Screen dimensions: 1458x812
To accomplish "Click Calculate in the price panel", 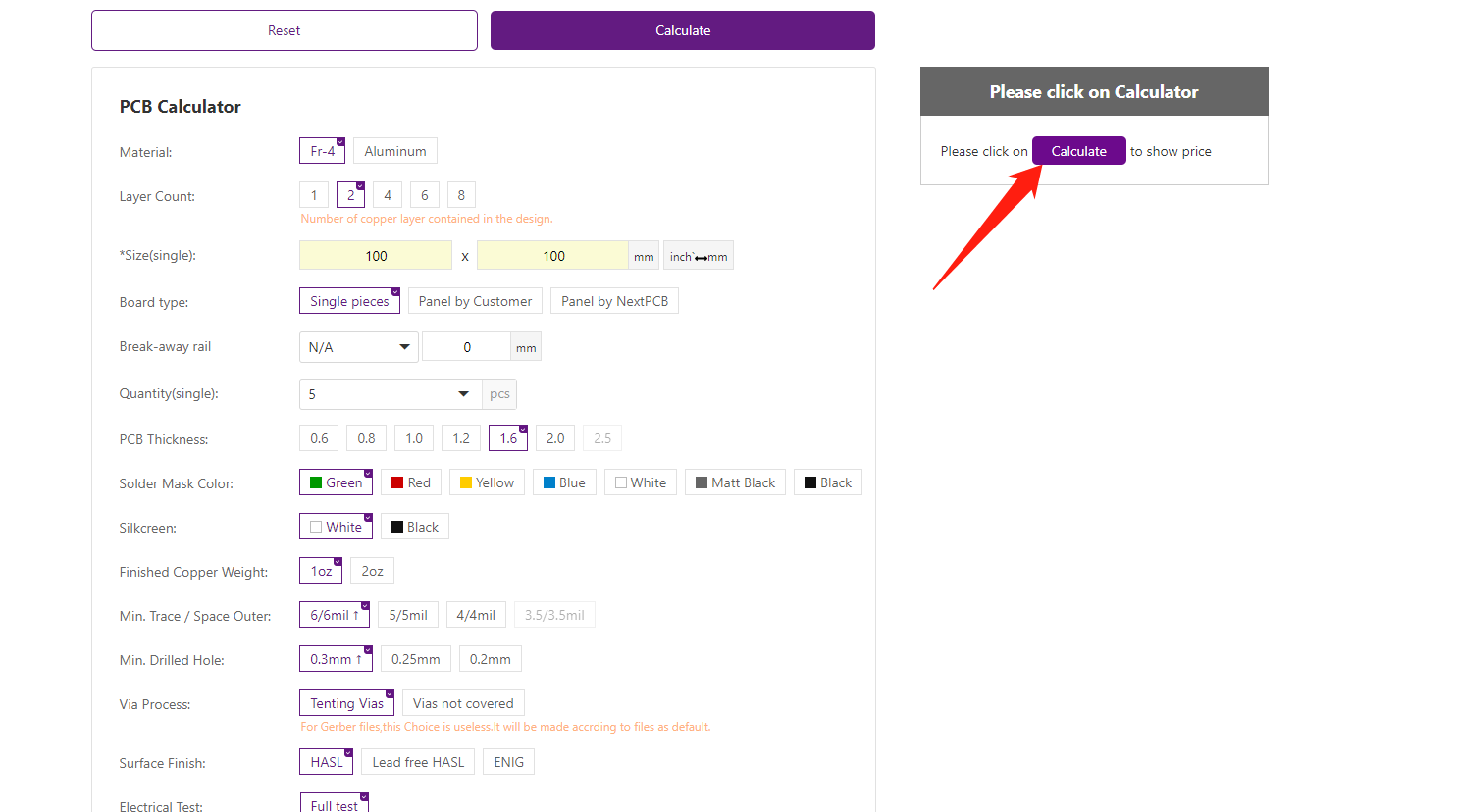I will (1078, 151).
